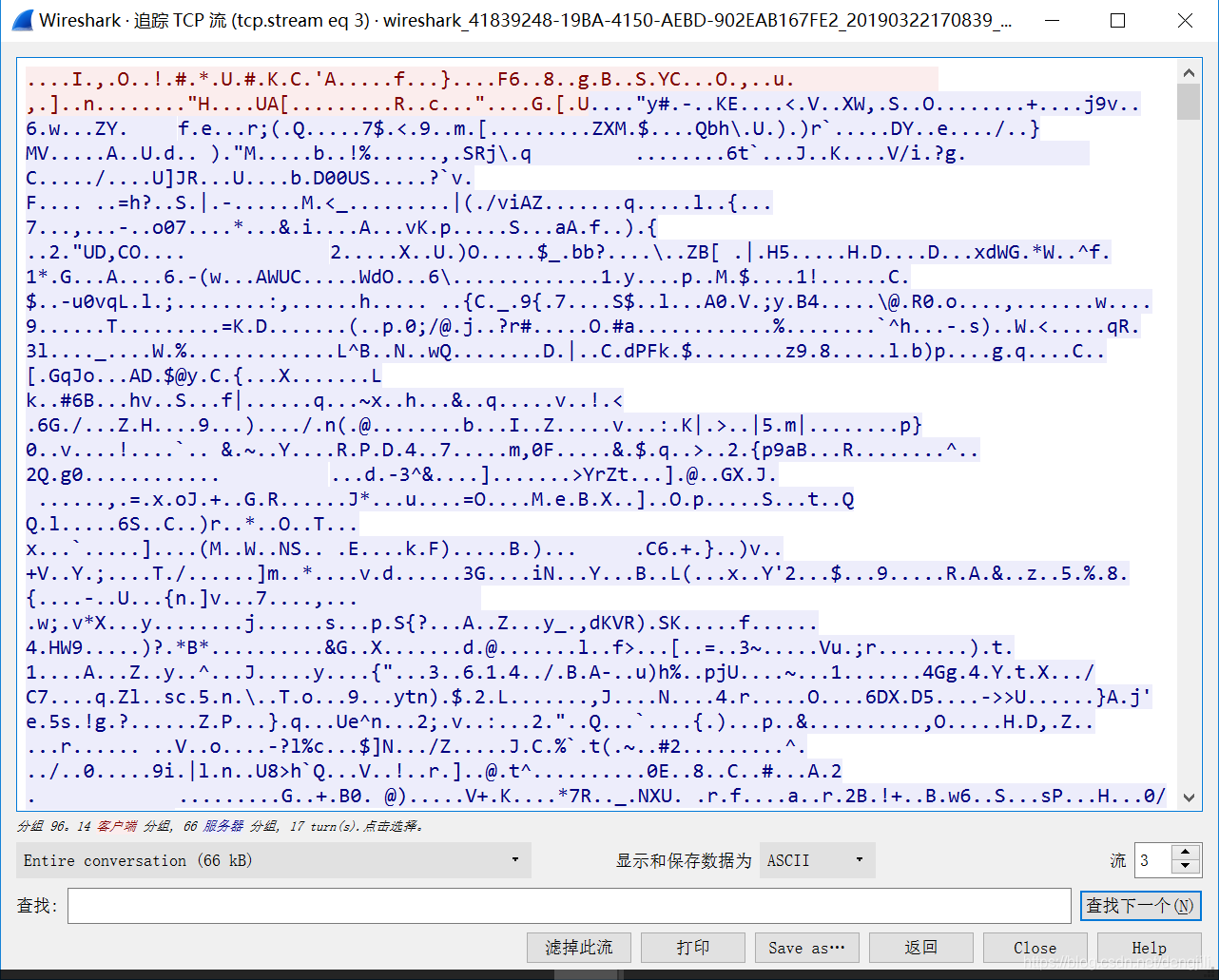Click the 查找 search text field

[569, 906]
